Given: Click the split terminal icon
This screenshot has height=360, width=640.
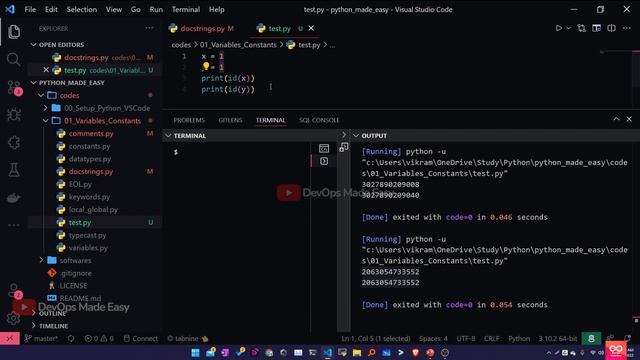Looking at the screenshot, I should pos(344,147).
